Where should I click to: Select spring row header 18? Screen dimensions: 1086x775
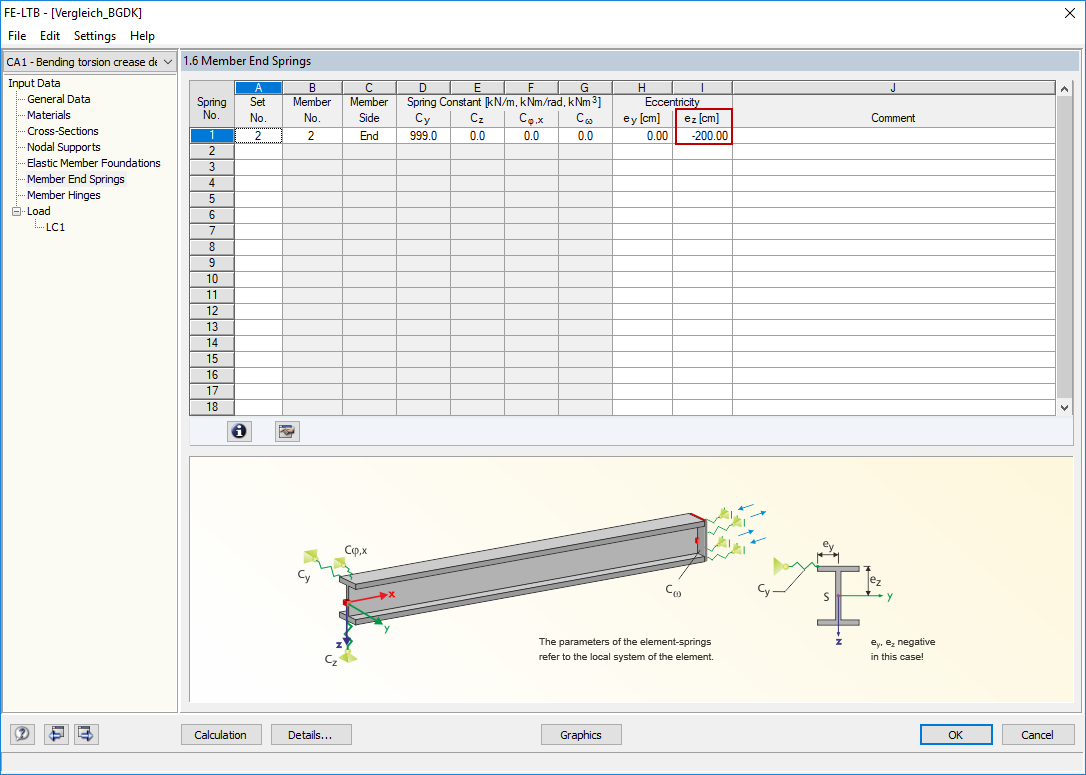(x=212, y=407)
